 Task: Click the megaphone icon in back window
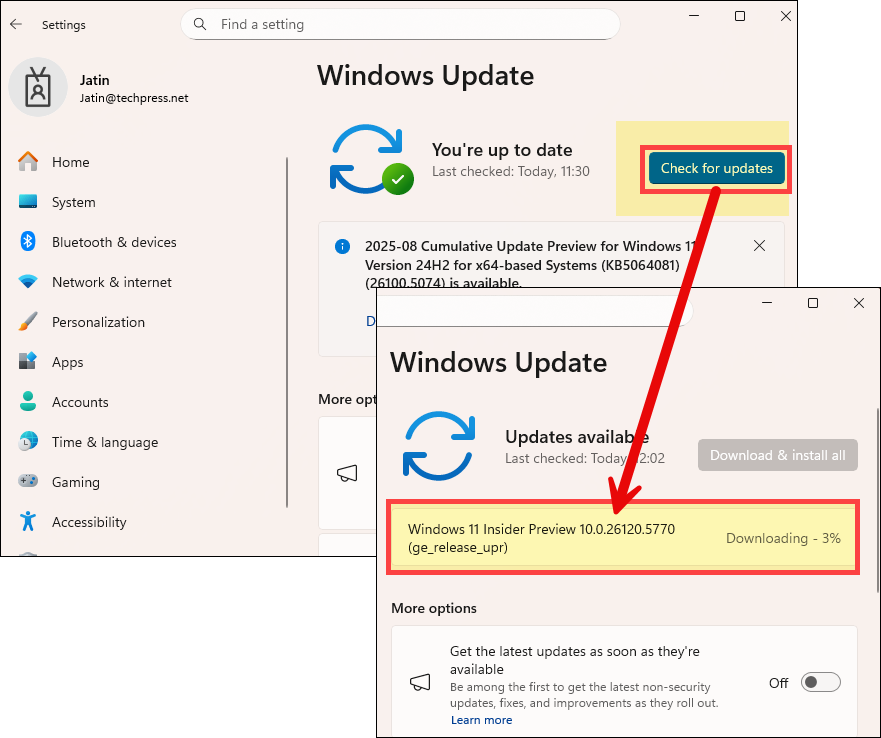[x=347, y=473]
